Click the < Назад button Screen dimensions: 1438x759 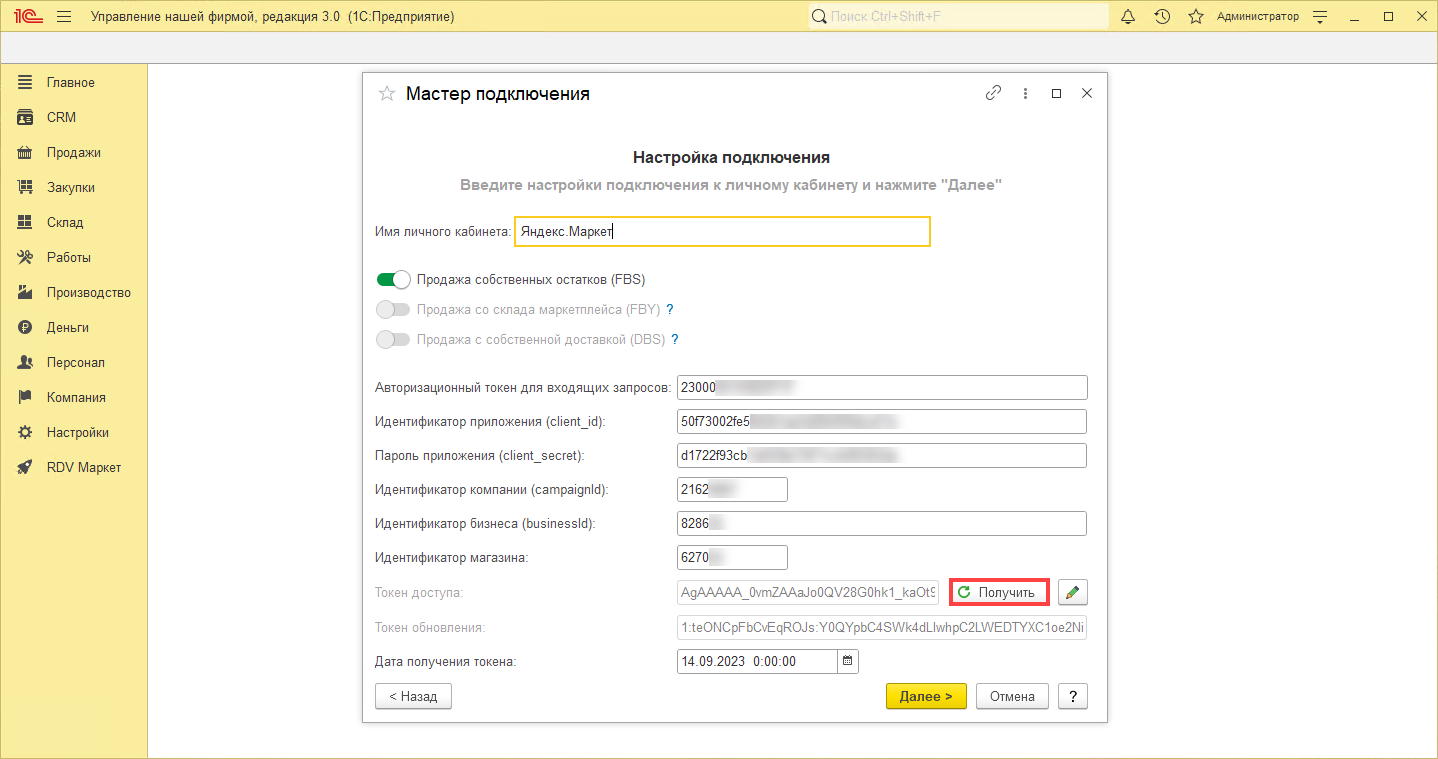tap(413, 696)
